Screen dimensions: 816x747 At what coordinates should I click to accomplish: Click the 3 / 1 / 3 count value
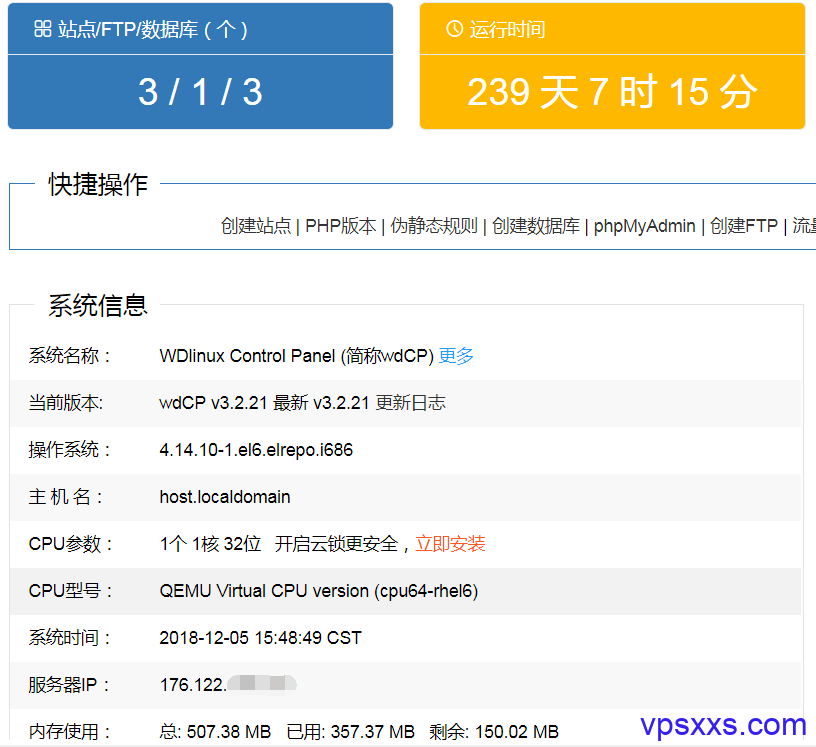click(200, 92)
